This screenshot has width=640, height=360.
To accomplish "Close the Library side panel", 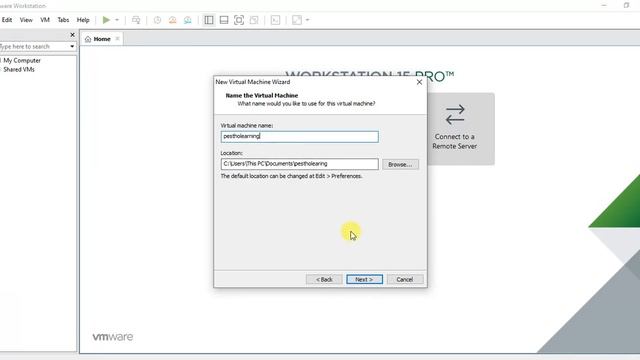I will (72, 35).
